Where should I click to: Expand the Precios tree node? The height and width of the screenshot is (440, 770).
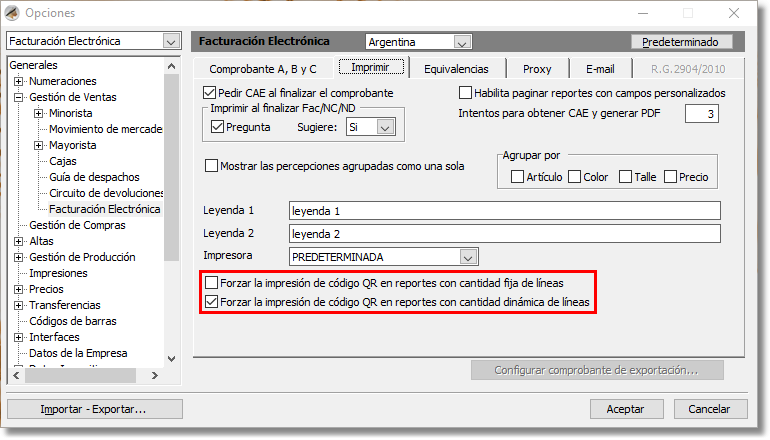coord(18,289)
